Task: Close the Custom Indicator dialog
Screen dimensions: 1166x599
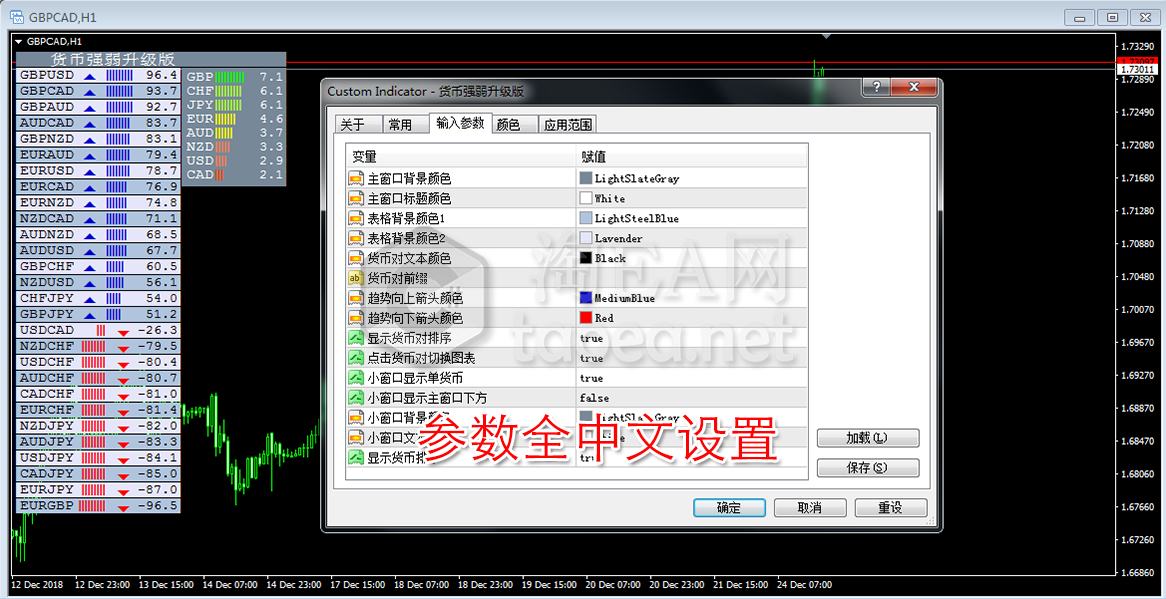Action: 914,87
